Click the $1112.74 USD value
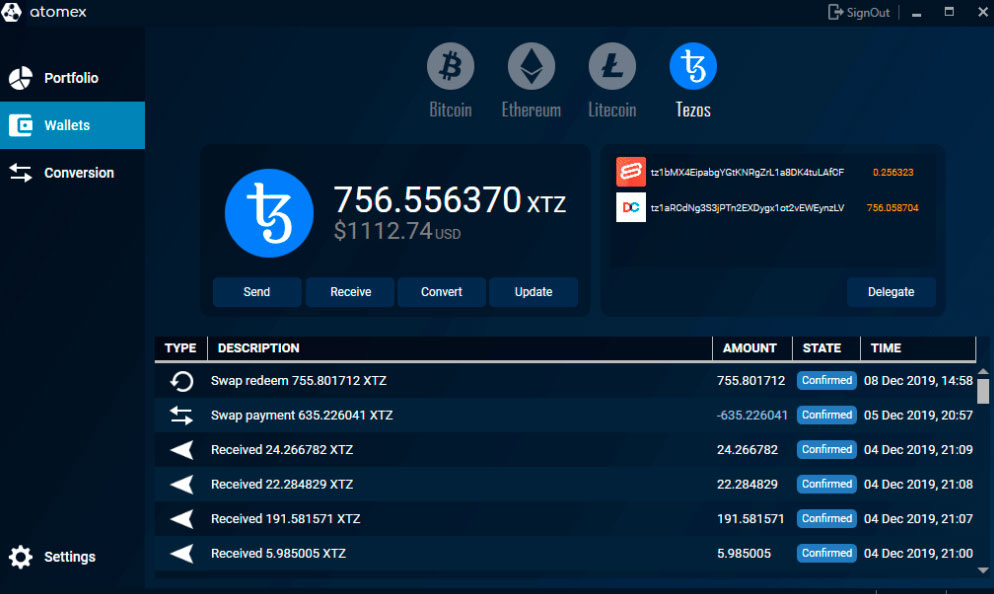This screenshot has width=994, height=594. [x=397, y=231]
